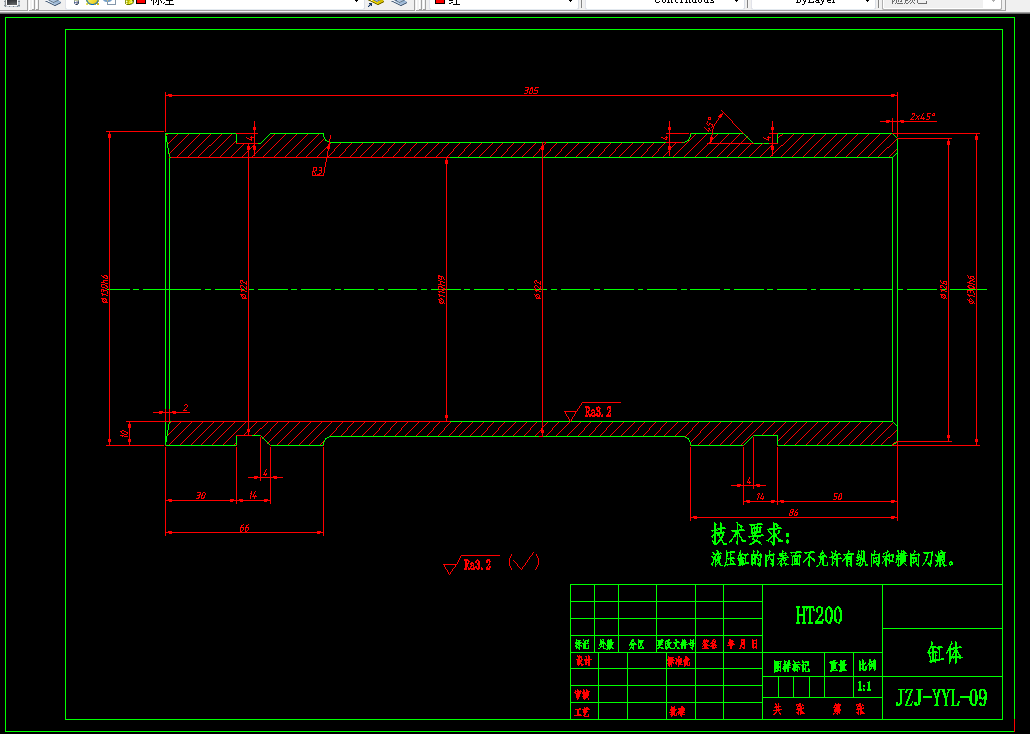This screenshot has height=734, width=1030.
Task: Select the 10 wall thickness dimension
Action: point(123,434)
